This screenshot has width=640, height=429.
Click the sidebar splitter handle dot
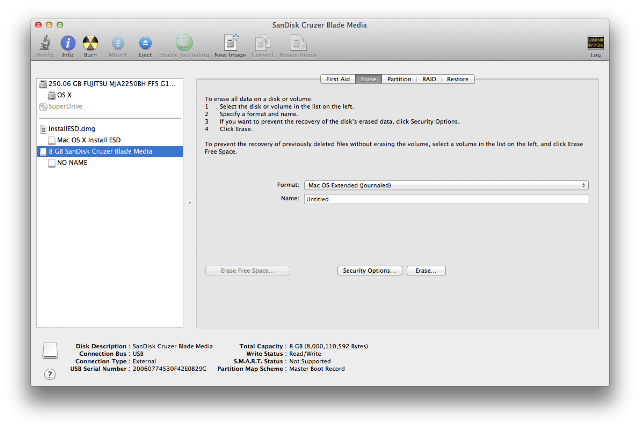point(190,203)
